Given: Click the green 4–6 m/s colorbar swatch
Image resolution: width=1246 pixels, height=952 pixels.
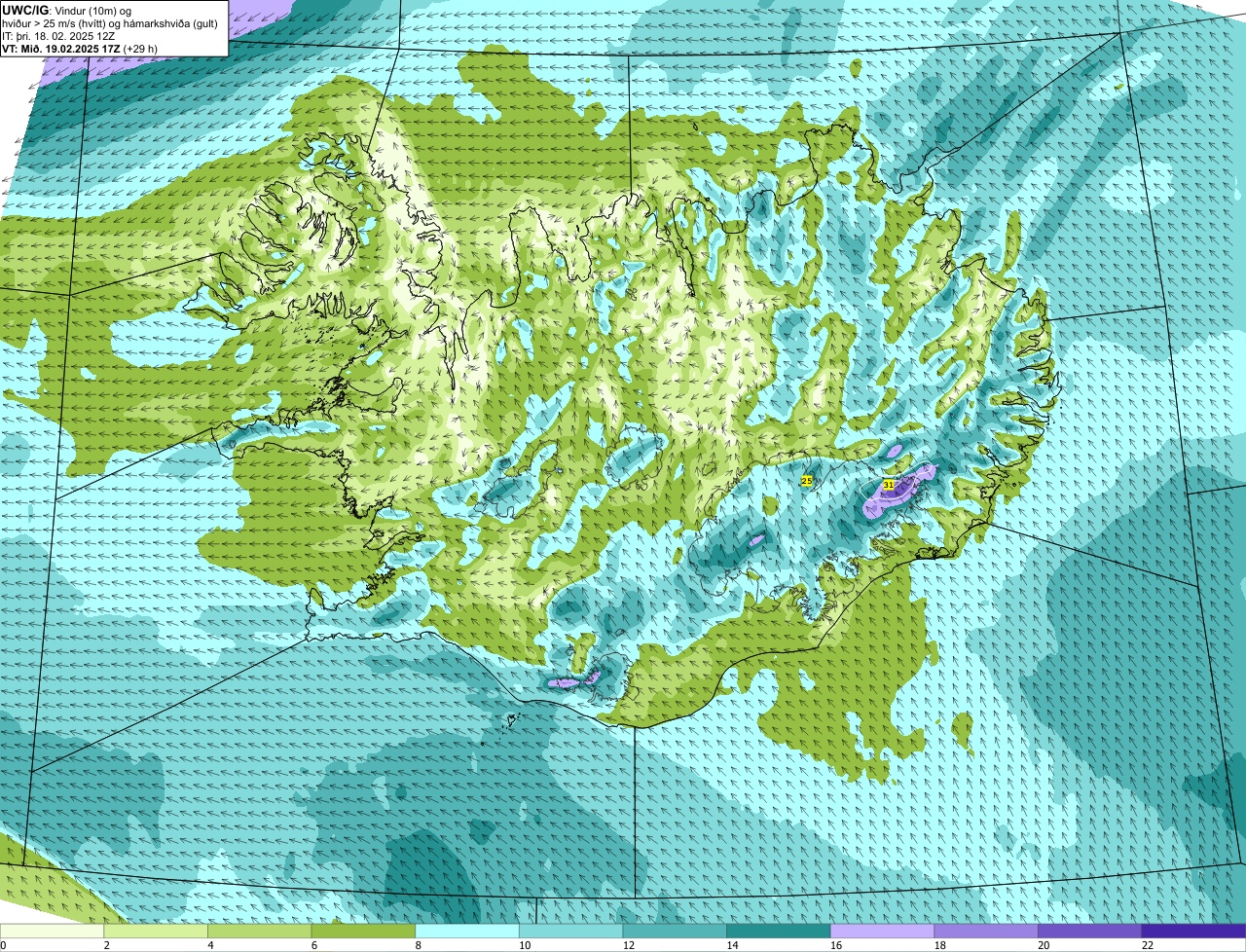Looking at the screenshot, I should point(259,931).
